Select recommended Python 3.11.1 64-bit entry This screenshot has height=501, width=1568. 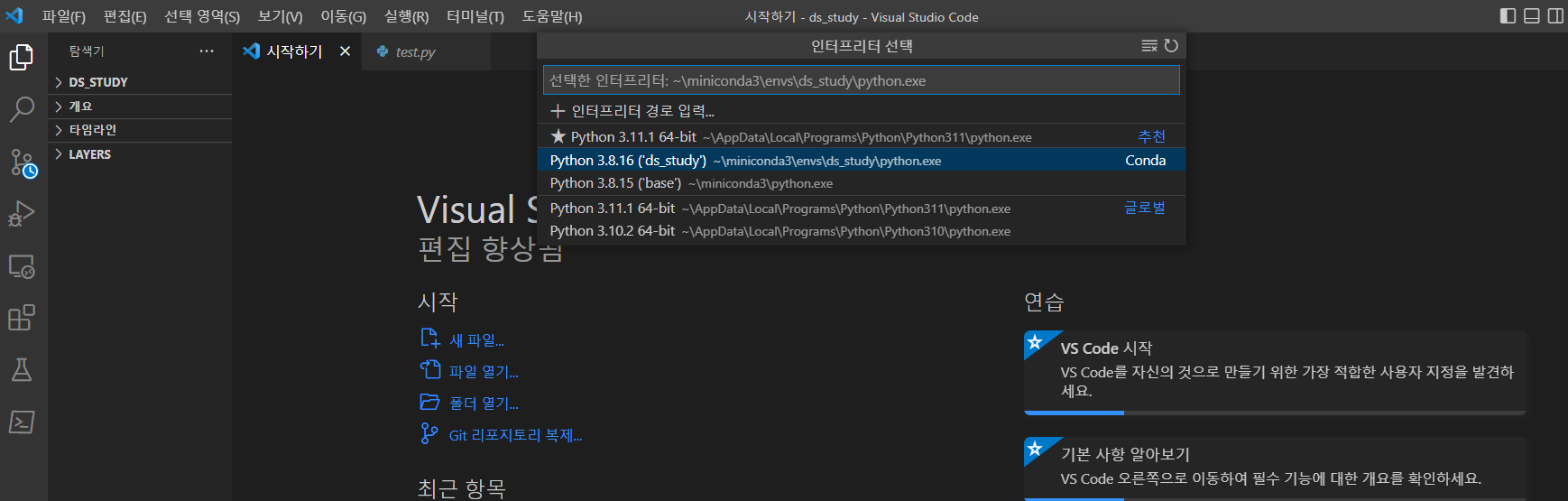coord(862,136)
